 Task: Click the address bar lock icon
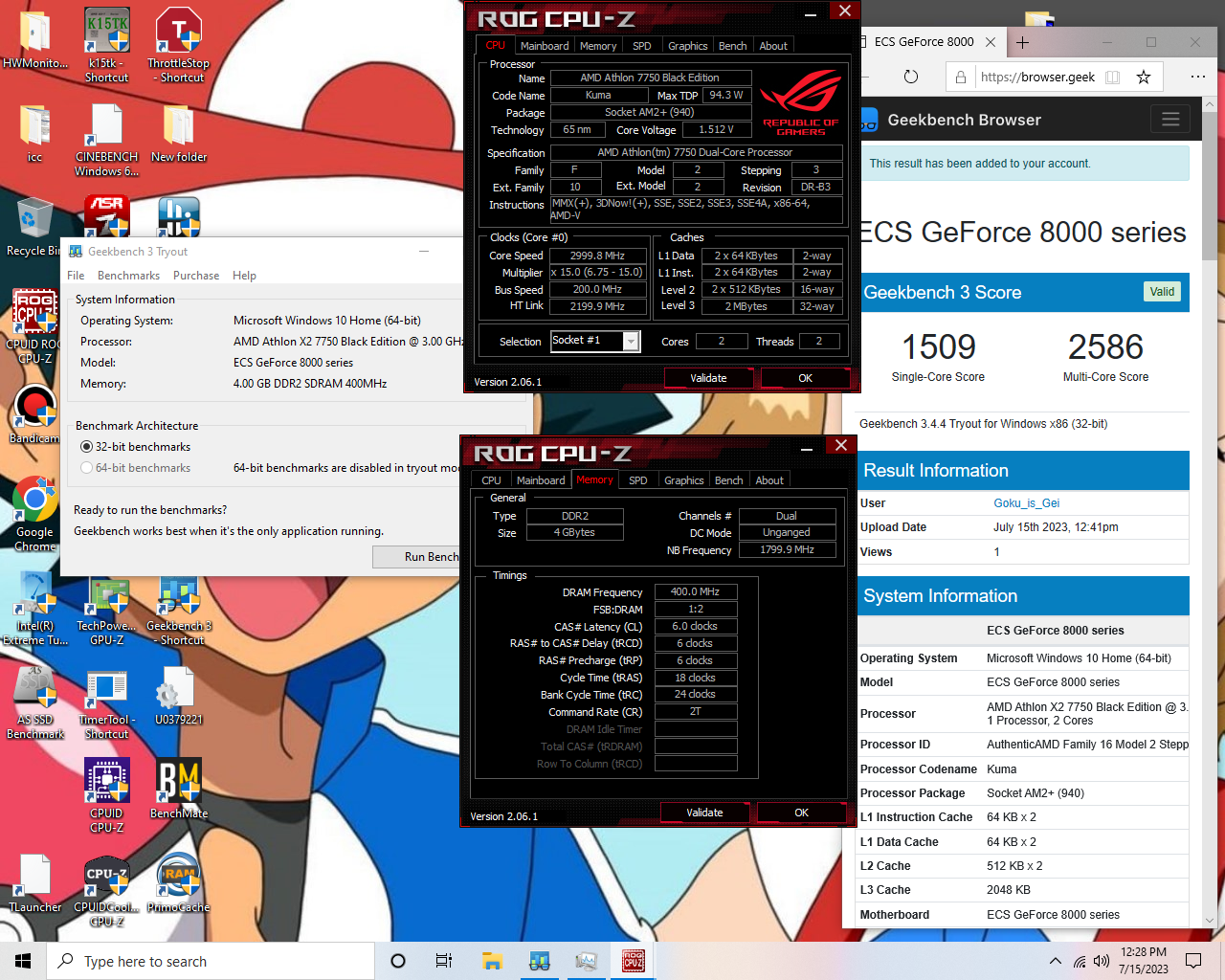point(961,77)
